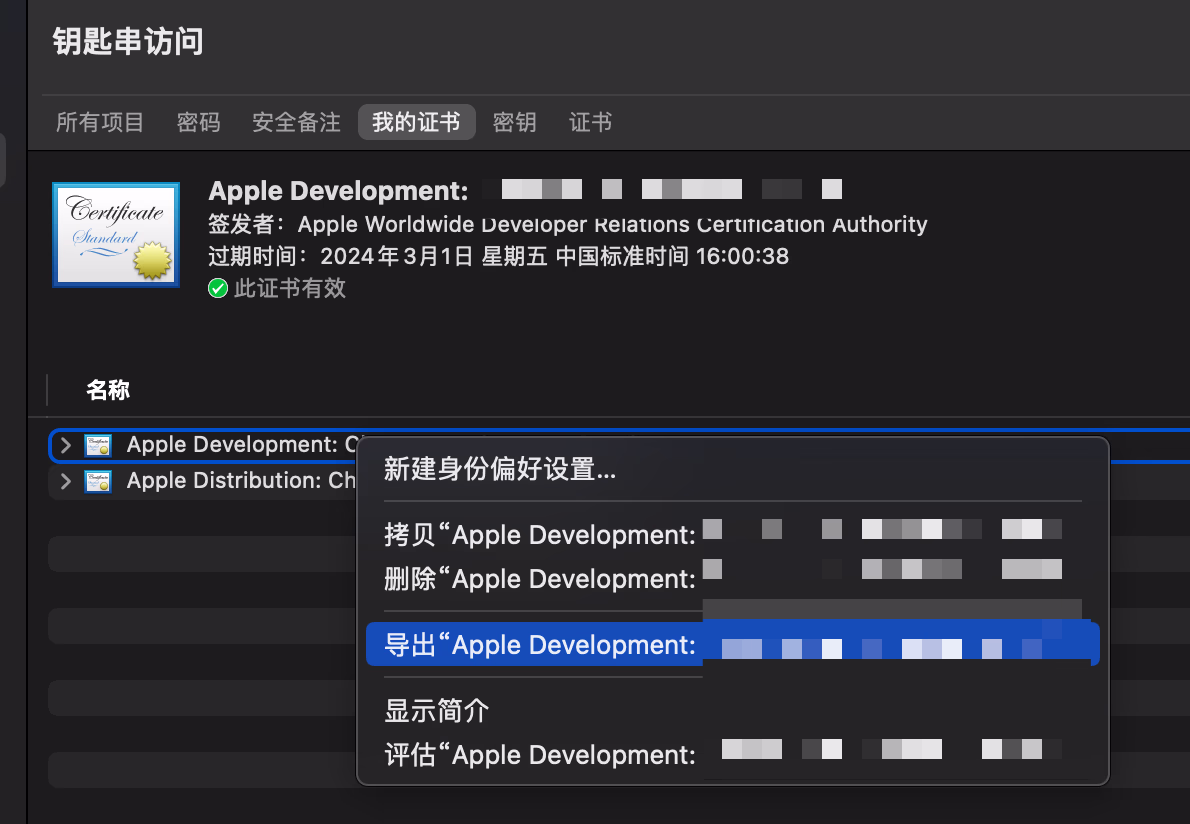Switch to the 所有项目 tab
Viewport: 1190px width, 824px height.
pyautogui.click(x=100, y=122)
